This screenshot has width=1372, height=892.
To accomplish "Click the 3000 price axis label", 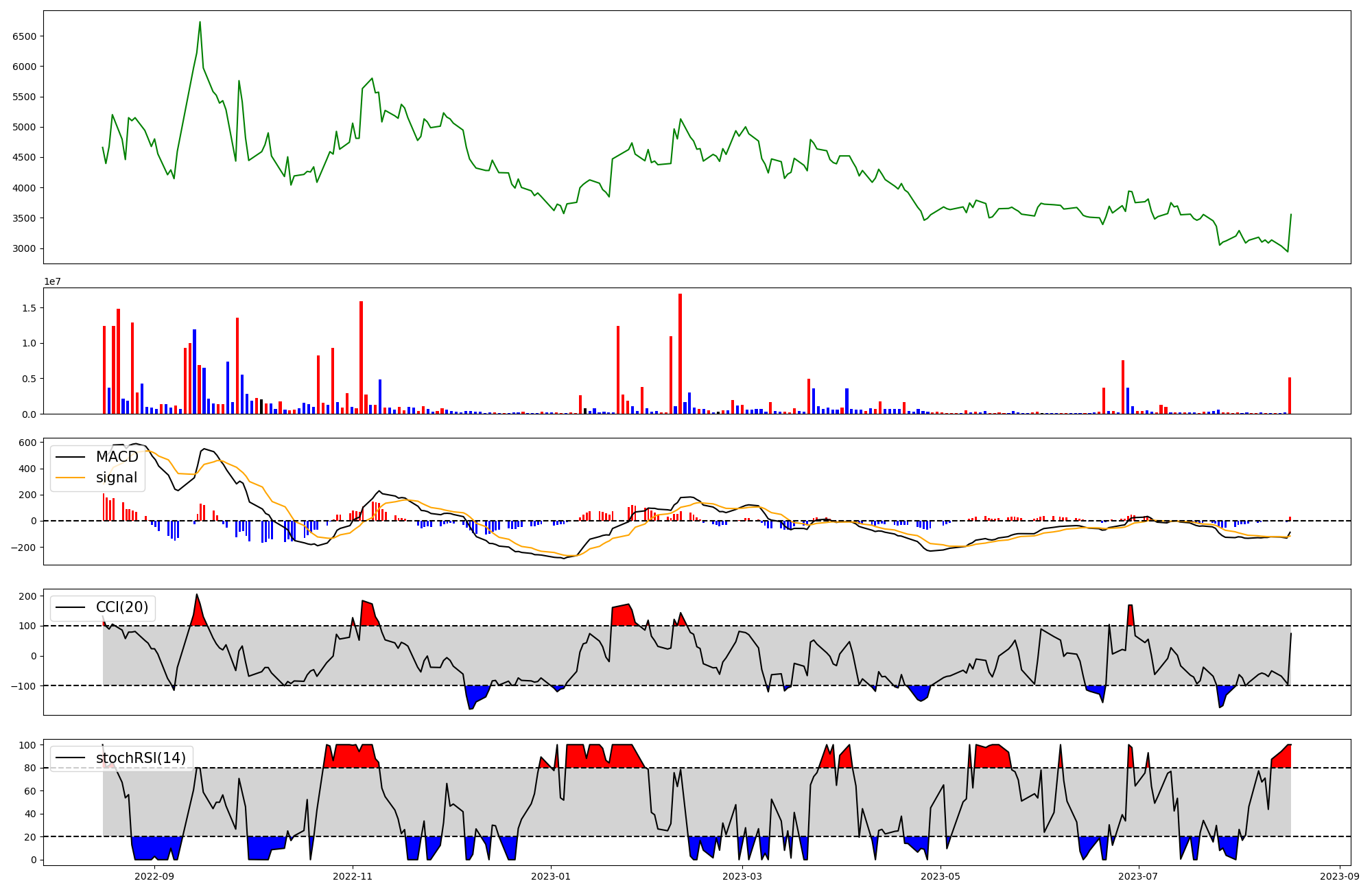I will 25,248.
